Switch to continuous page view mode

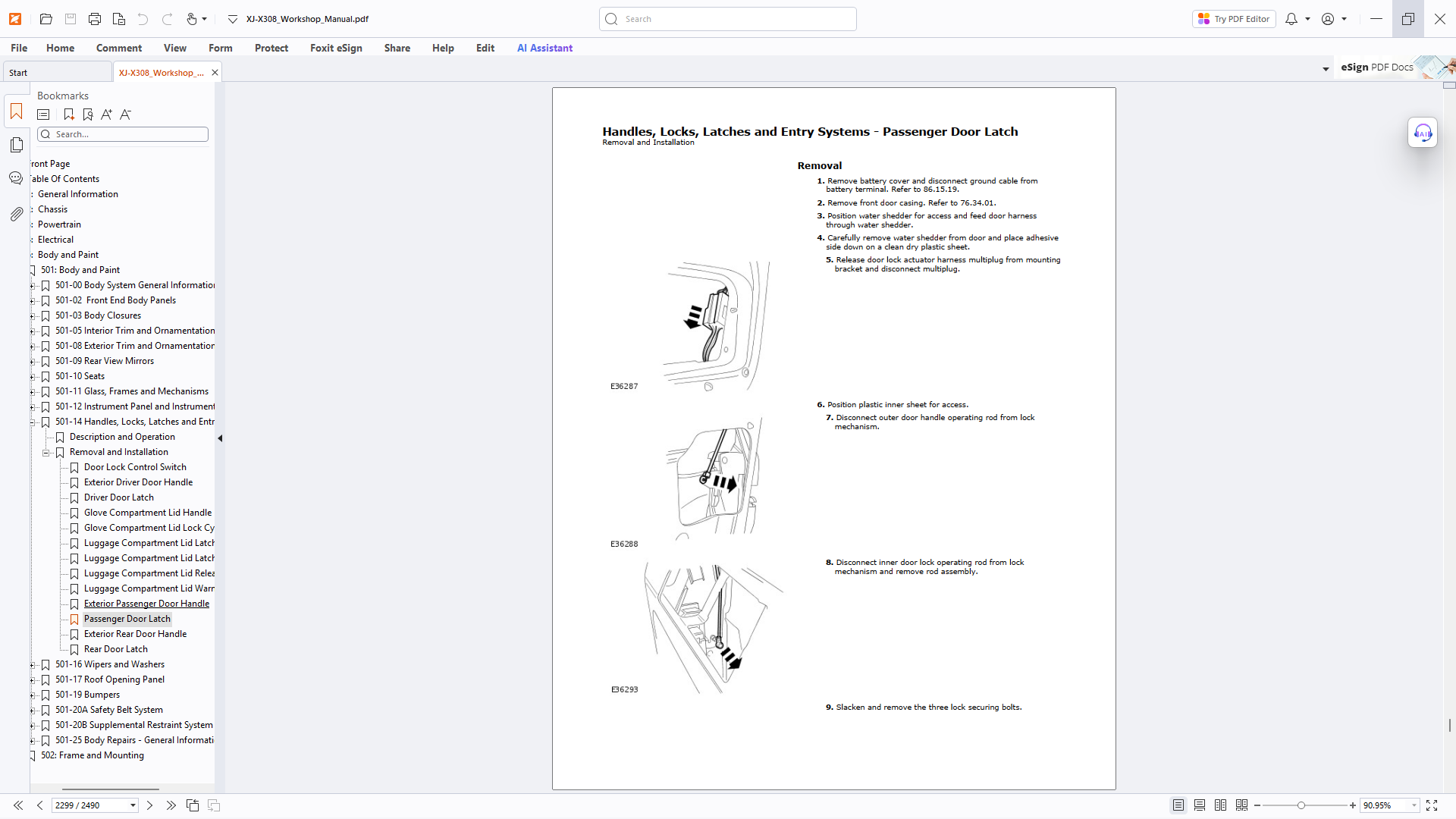point(1200,805)
